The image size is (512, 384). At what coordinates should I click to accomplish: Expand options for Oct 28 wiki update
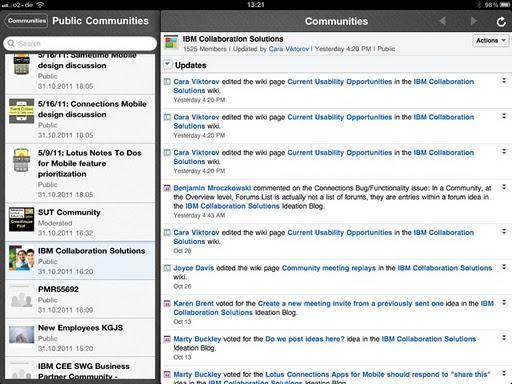(504, 232)
